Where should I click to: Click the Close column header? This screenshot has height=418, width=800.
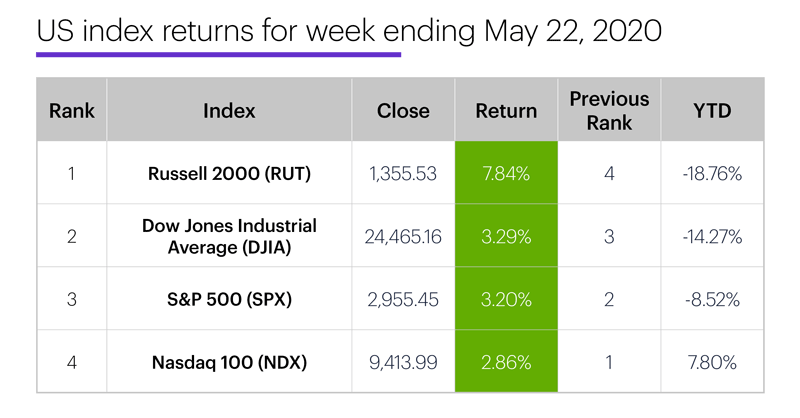404,111
